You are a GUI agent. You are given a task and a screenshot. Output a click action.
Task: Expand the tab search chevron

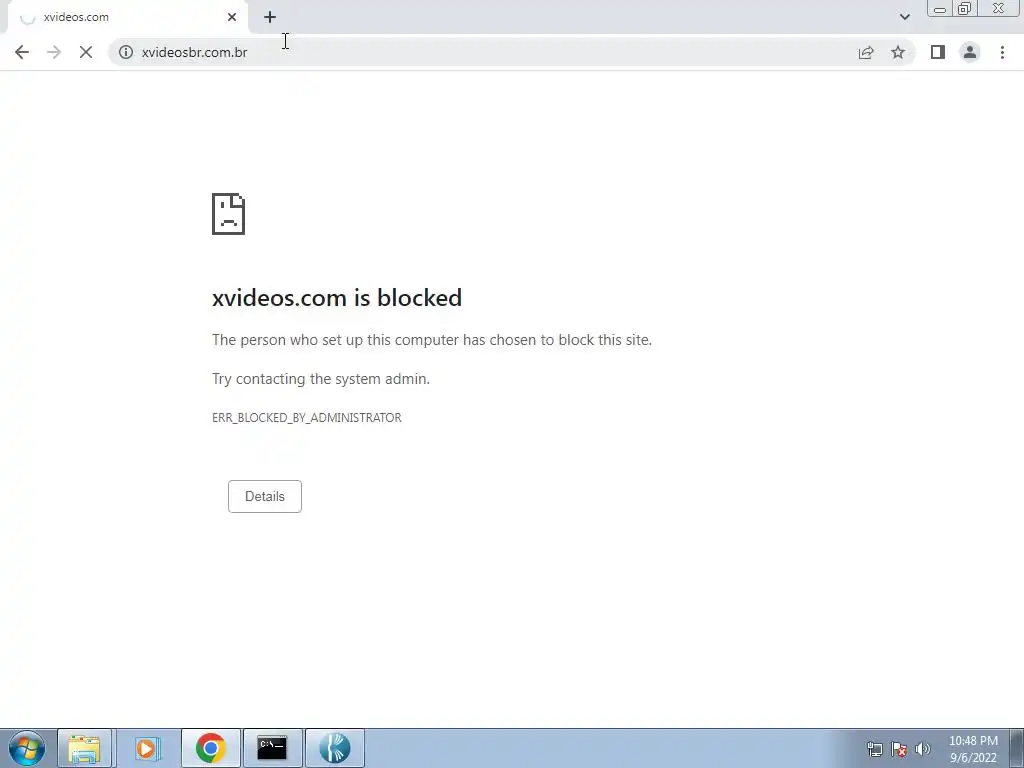coord(904,18)
